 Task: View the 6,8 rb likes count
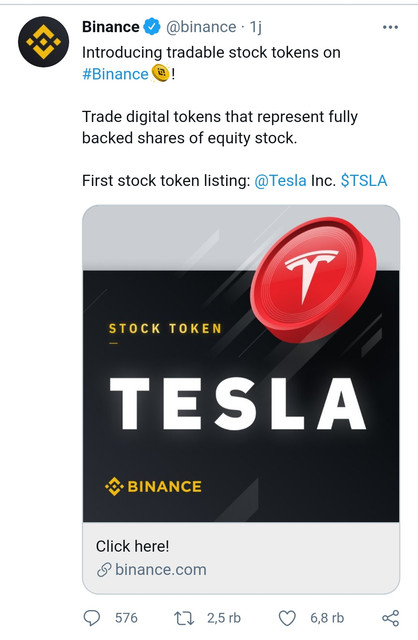[327, 618]
